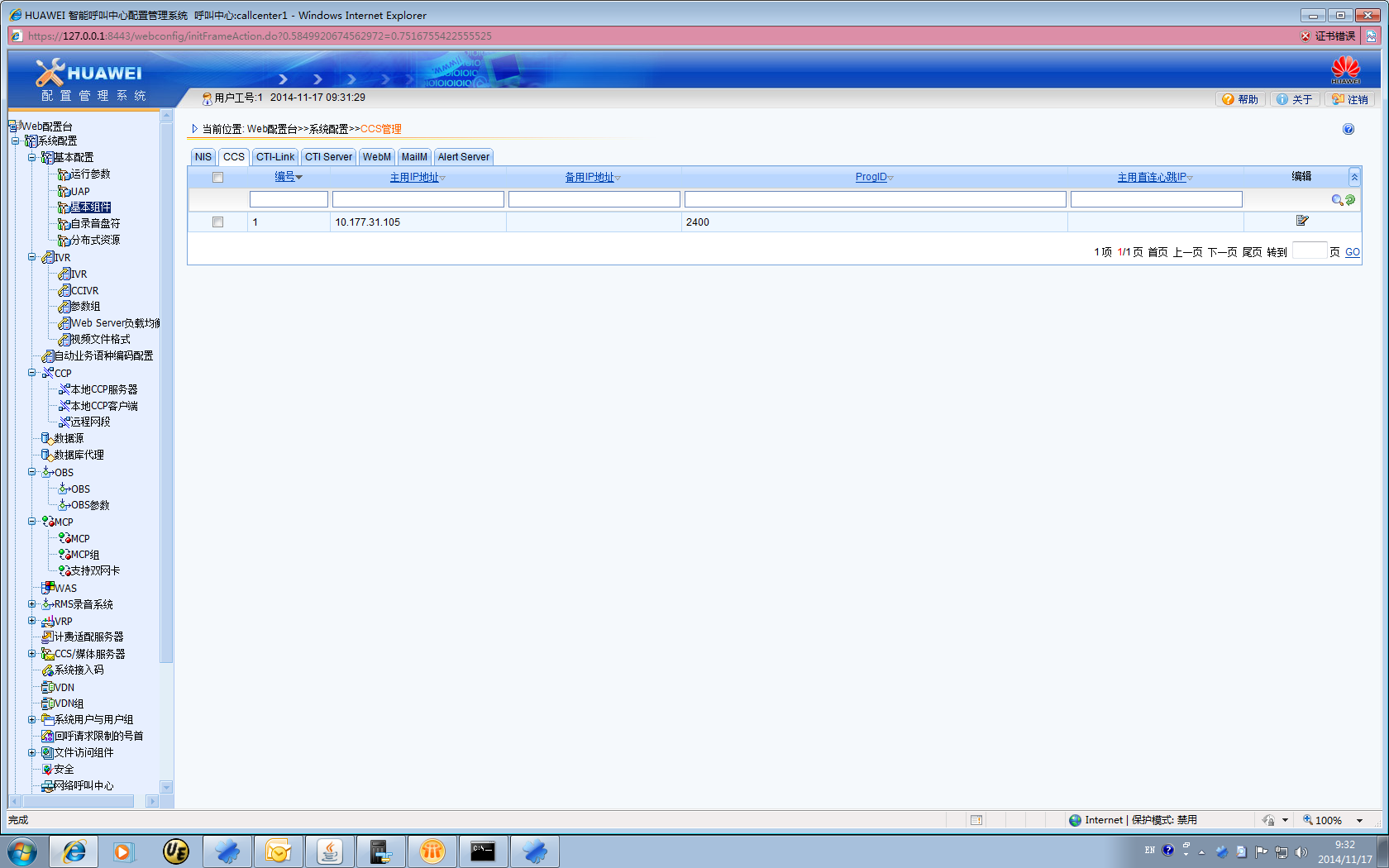Switch to the CTI-Link tab
This screenshot has height=868, width=1389.
coord(274,157)
